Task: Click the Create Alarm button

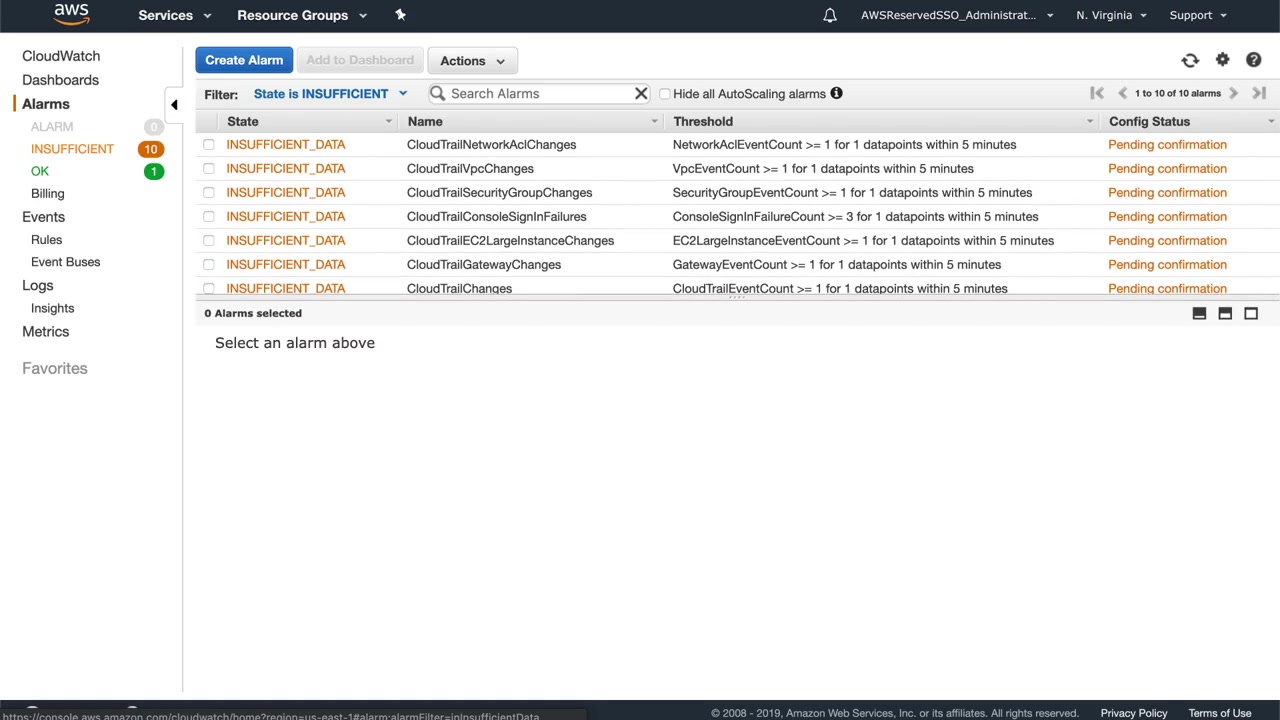Action: pyautogui.click(x=244, y=60)
